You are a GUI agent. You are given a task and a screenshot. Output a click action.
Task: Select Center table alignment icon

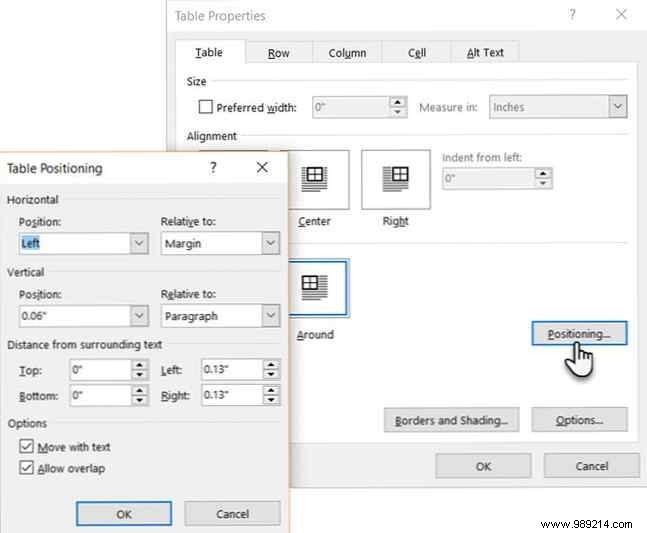click(318, 179)
